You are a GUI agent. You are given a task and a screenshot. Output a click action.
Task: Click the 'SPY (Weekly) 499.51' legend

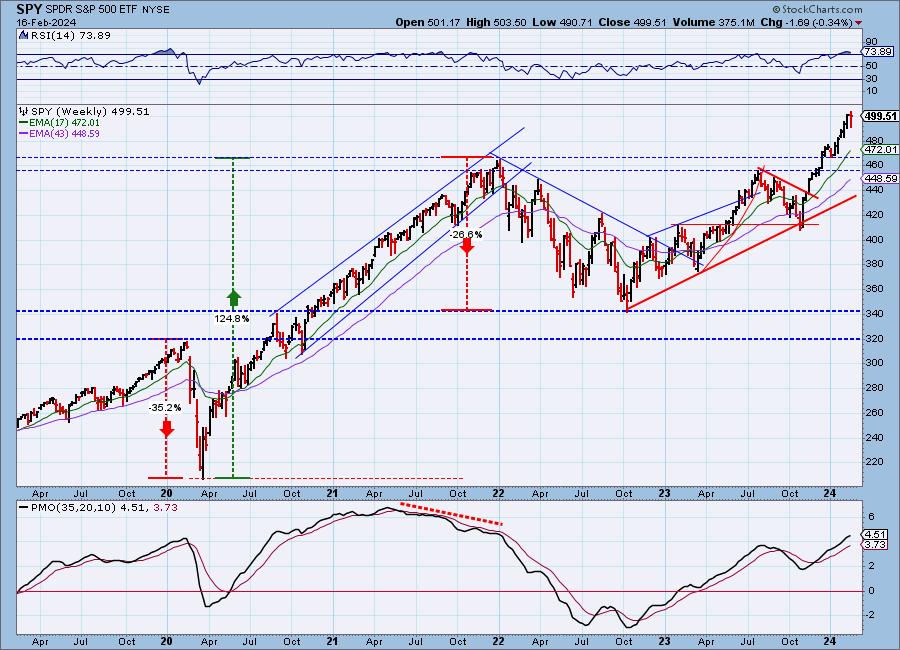90,111
